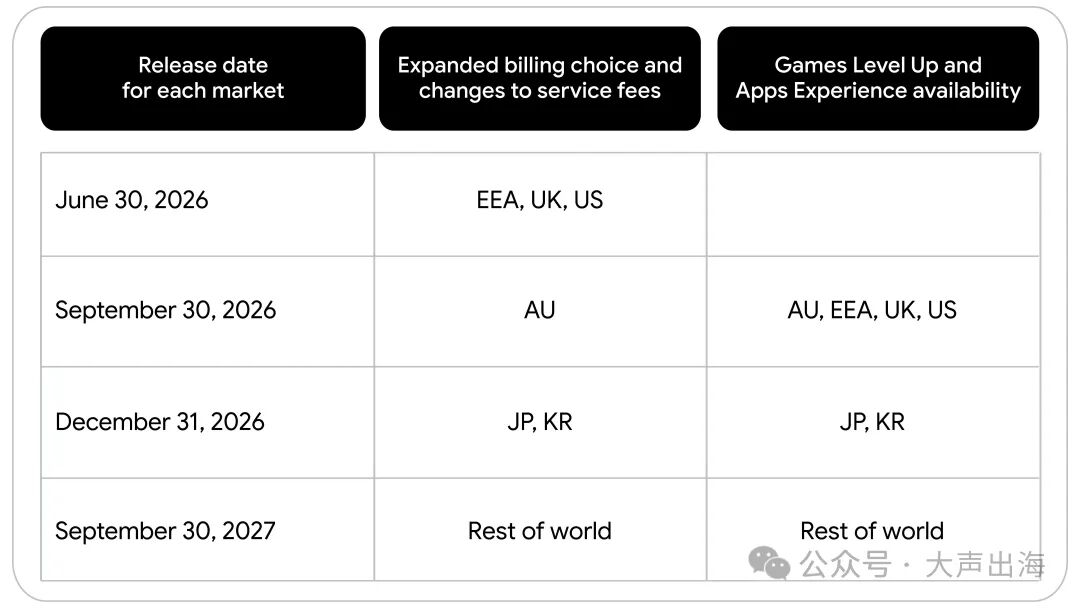This screenshot has width=1080, height=608.
Task: Click 'Rest of world' in Games Level Up column
Action: click(x=872, y=531)
